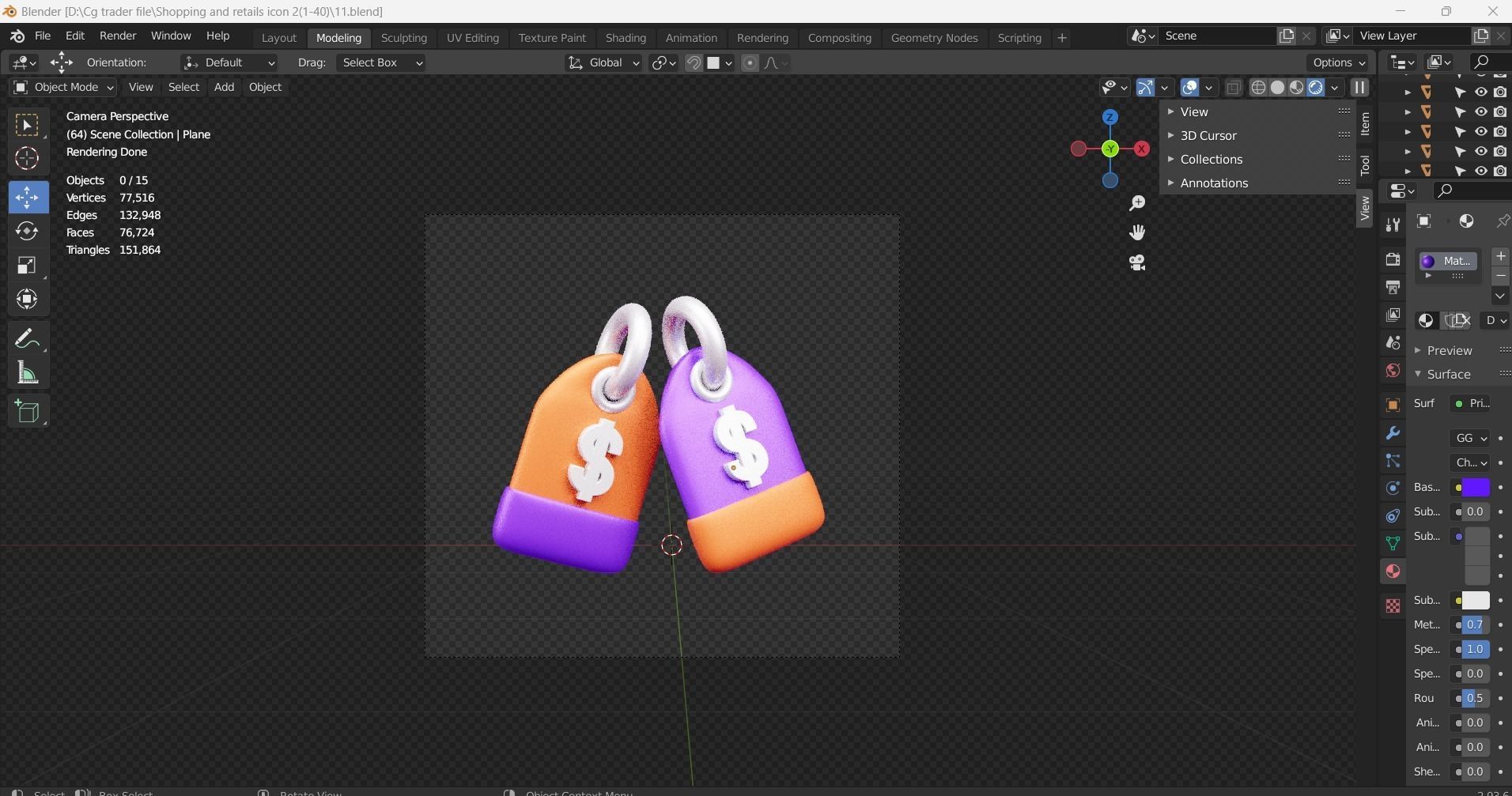1512x796 pixels.
Task: Switch to wireframe viewport shading
Action: point(1258,87)
